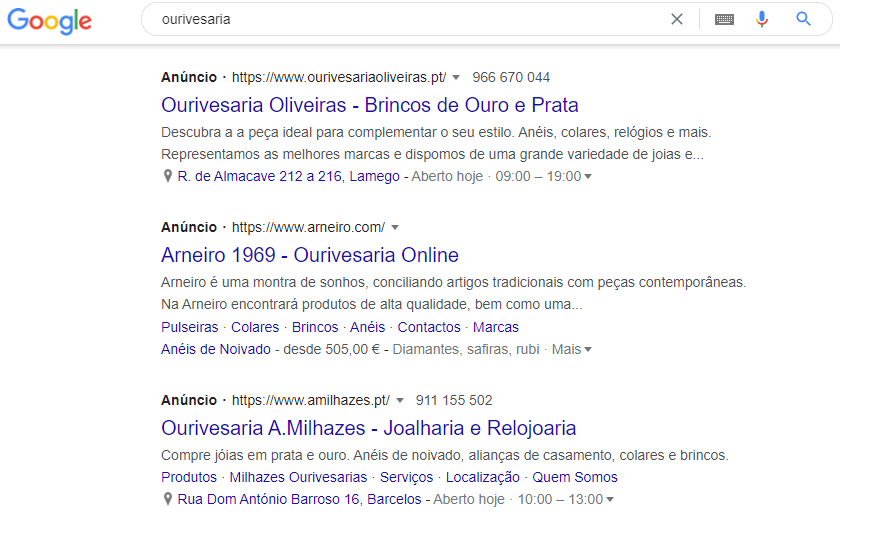The image size is (872, 548).
Task: Click URL https://www.arneiro.com/
Action: click(308, 228)
